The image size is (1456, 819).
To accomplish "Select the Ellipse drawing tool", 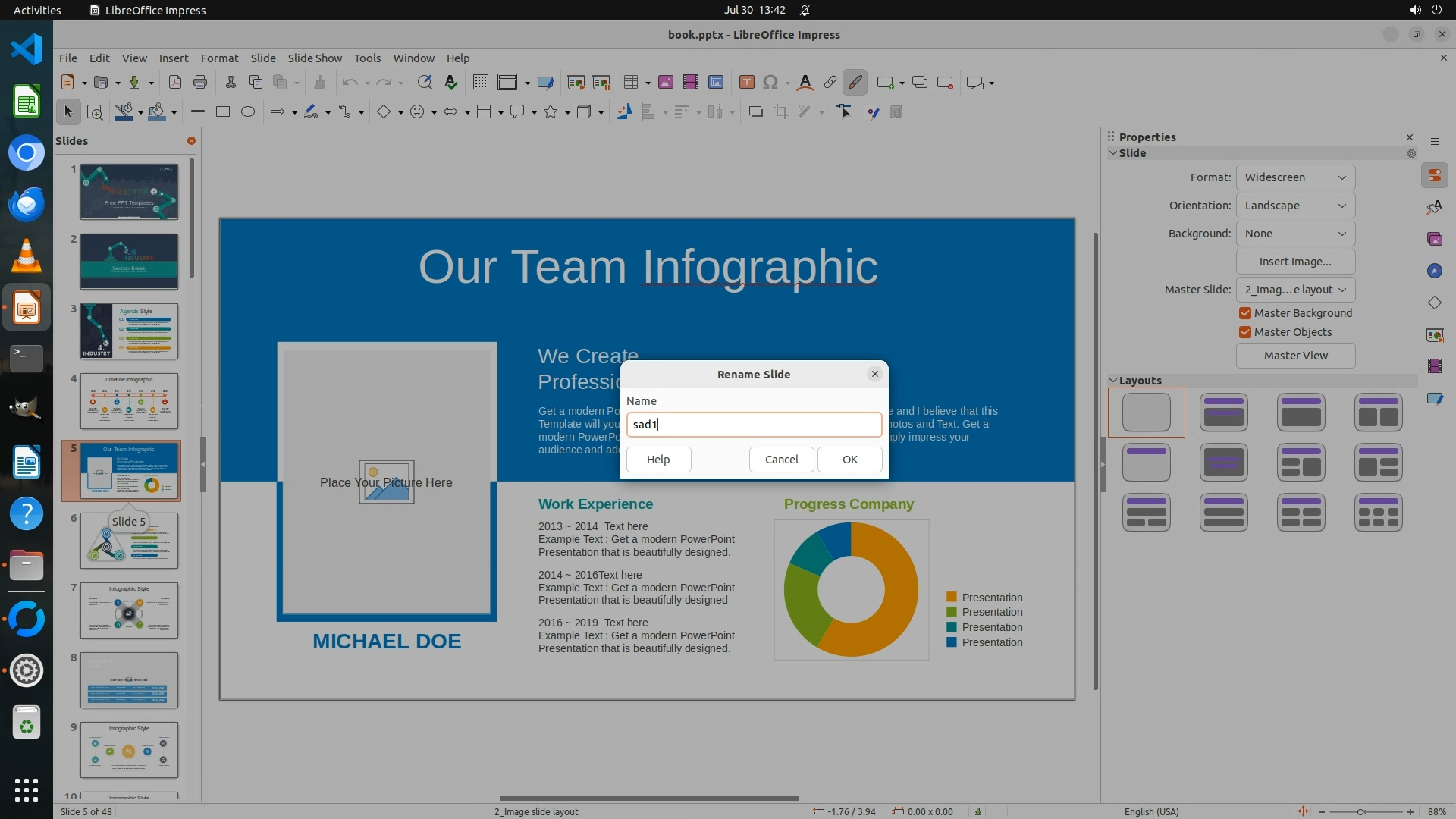I will pyautogui.click(x=247, y=112).
